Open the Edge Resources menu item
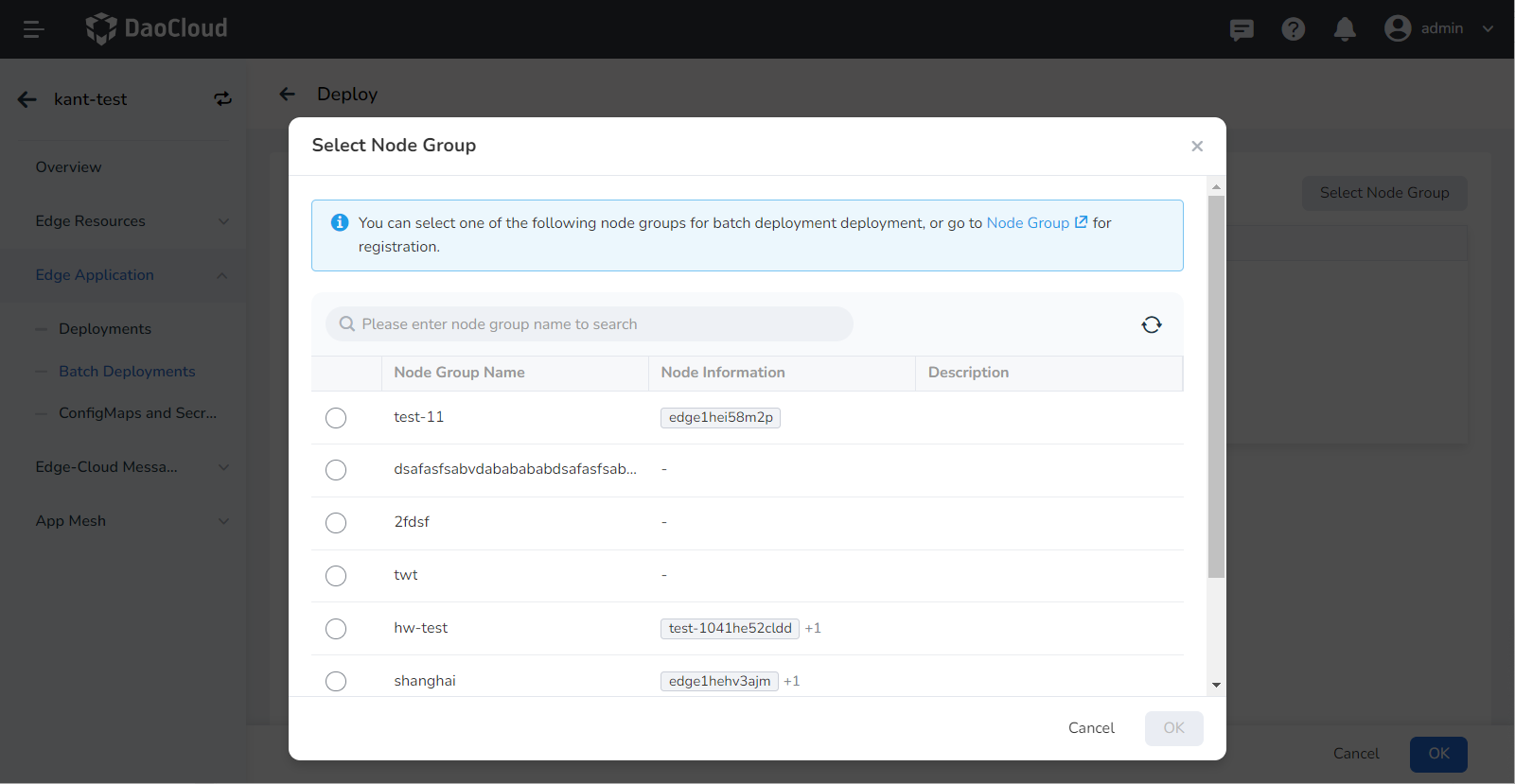 coord(90,221)
